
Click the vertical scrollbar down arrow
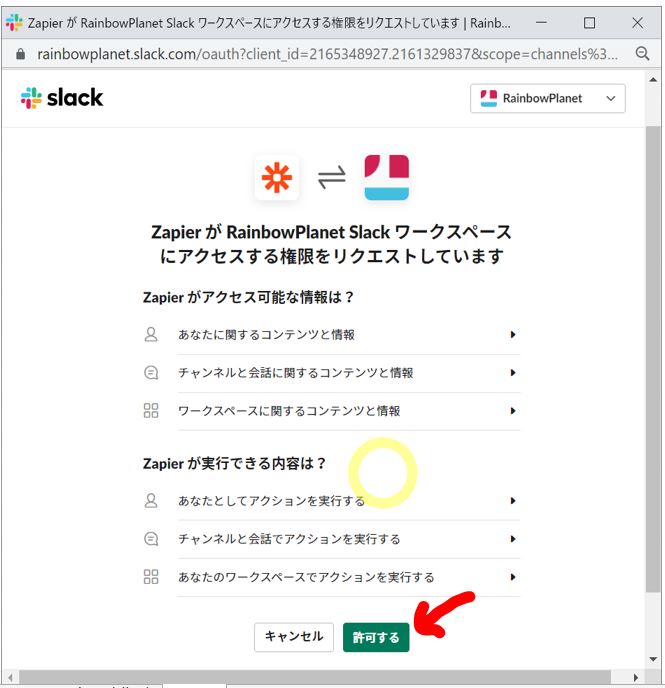pyautogui.click(x=653, y=659)
